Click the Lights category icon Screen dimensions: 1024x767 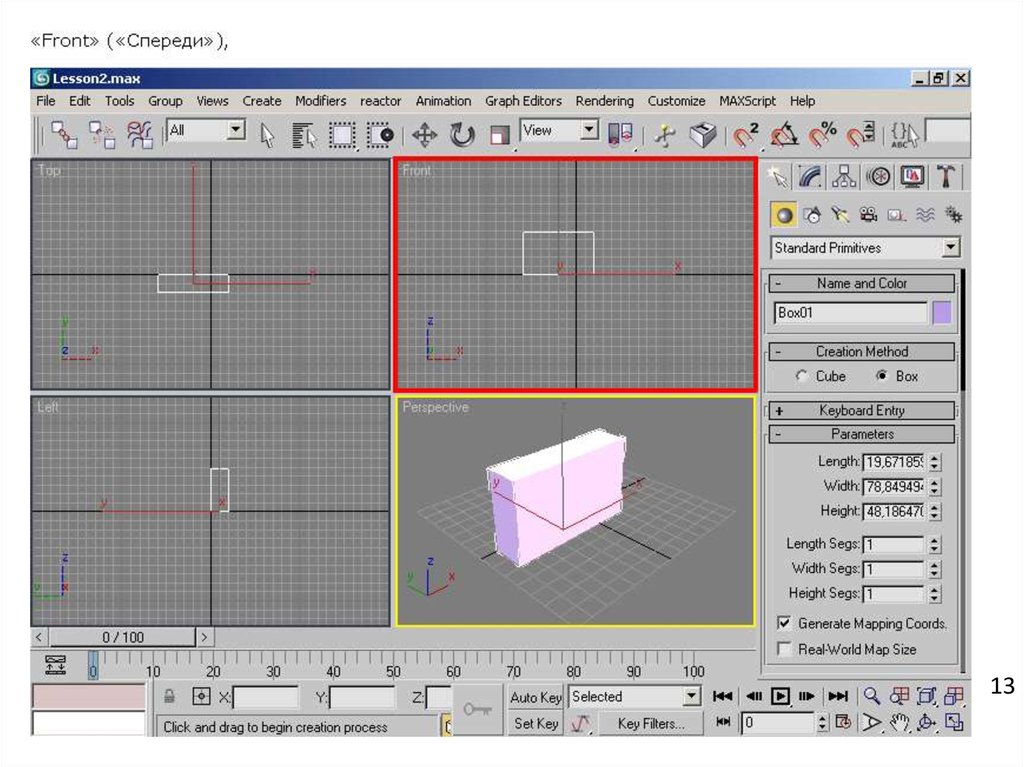(840, 214)
